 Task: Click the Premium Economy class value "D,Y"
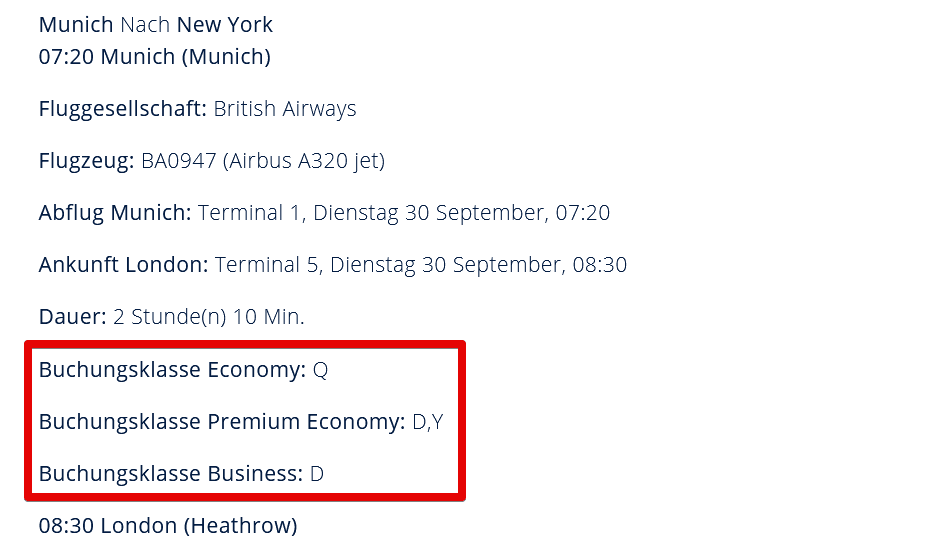coord(428,422)
